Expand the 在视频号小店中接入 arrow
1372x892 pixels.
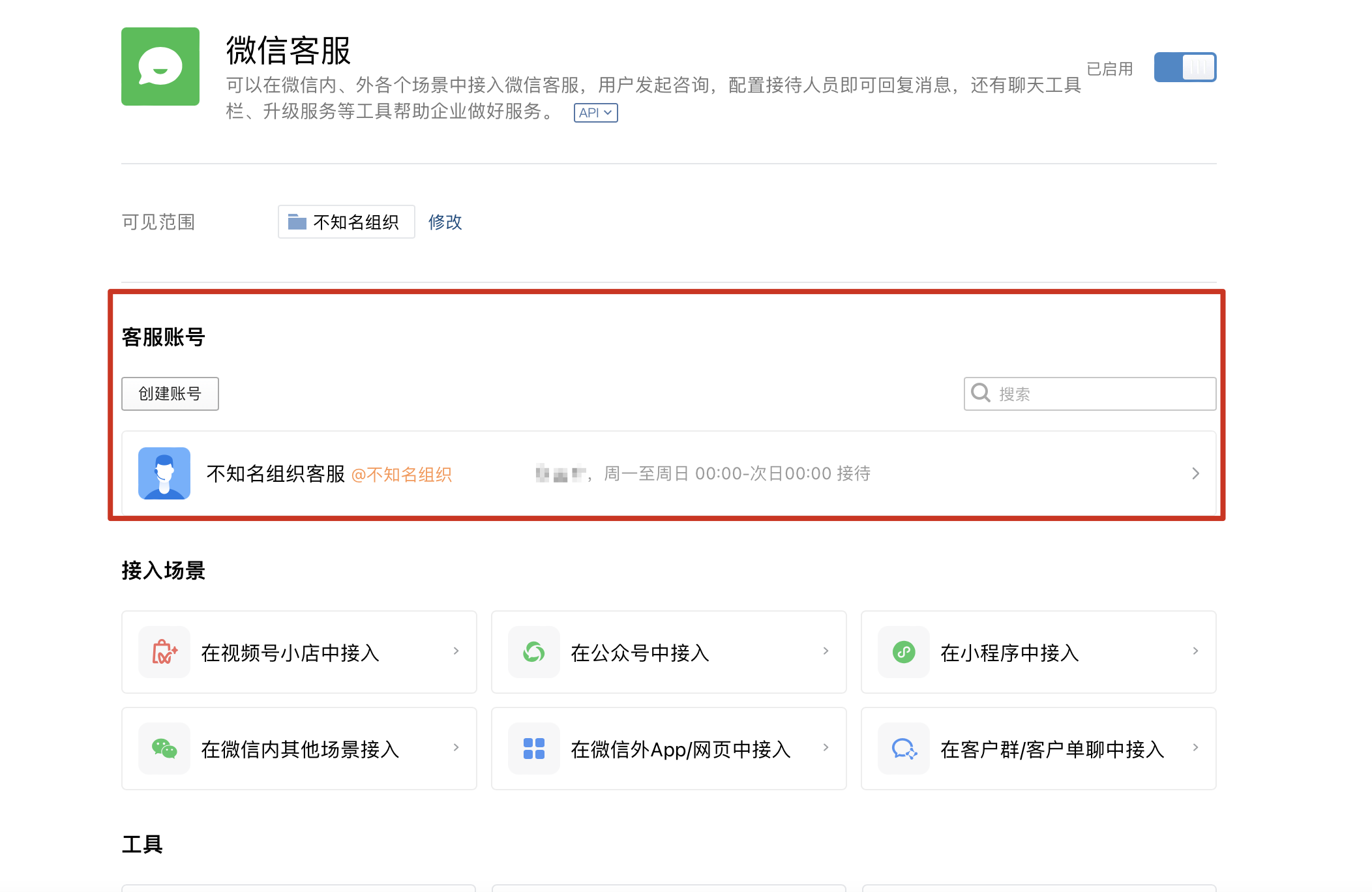[x=456, y=651]
